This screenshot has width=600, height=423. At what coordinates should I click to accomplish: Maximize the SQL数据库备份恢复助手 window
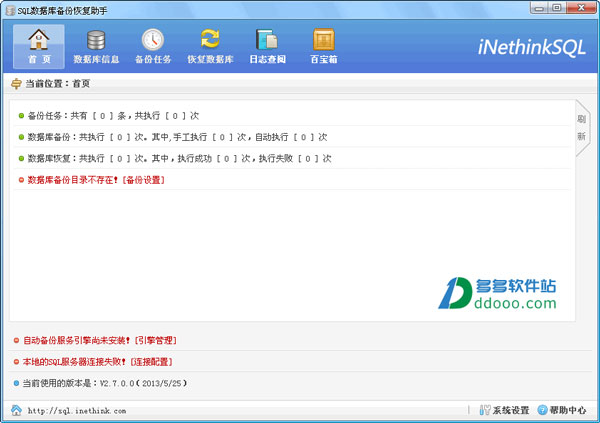557,8
